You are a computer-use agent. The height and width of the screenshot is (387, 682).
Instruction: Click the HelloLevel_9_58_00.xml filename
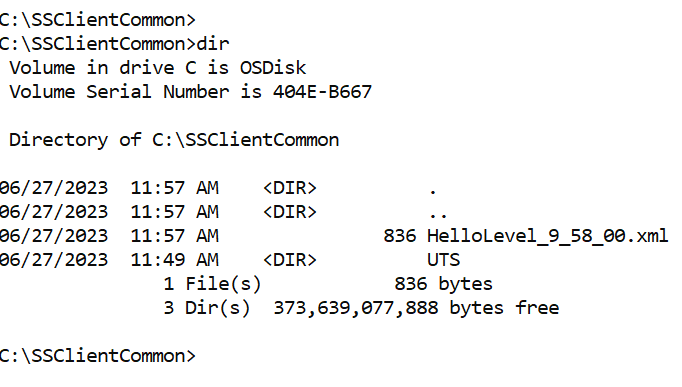(x=547, y=236)
